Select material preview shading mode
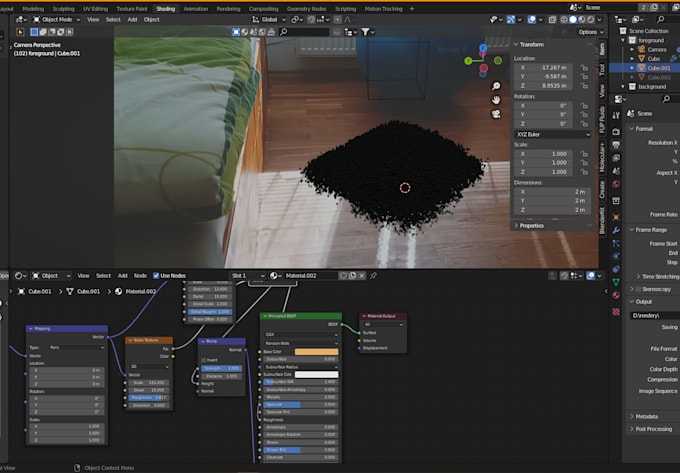This screenshot has width=680, height=473. click(x=582, y=20)
